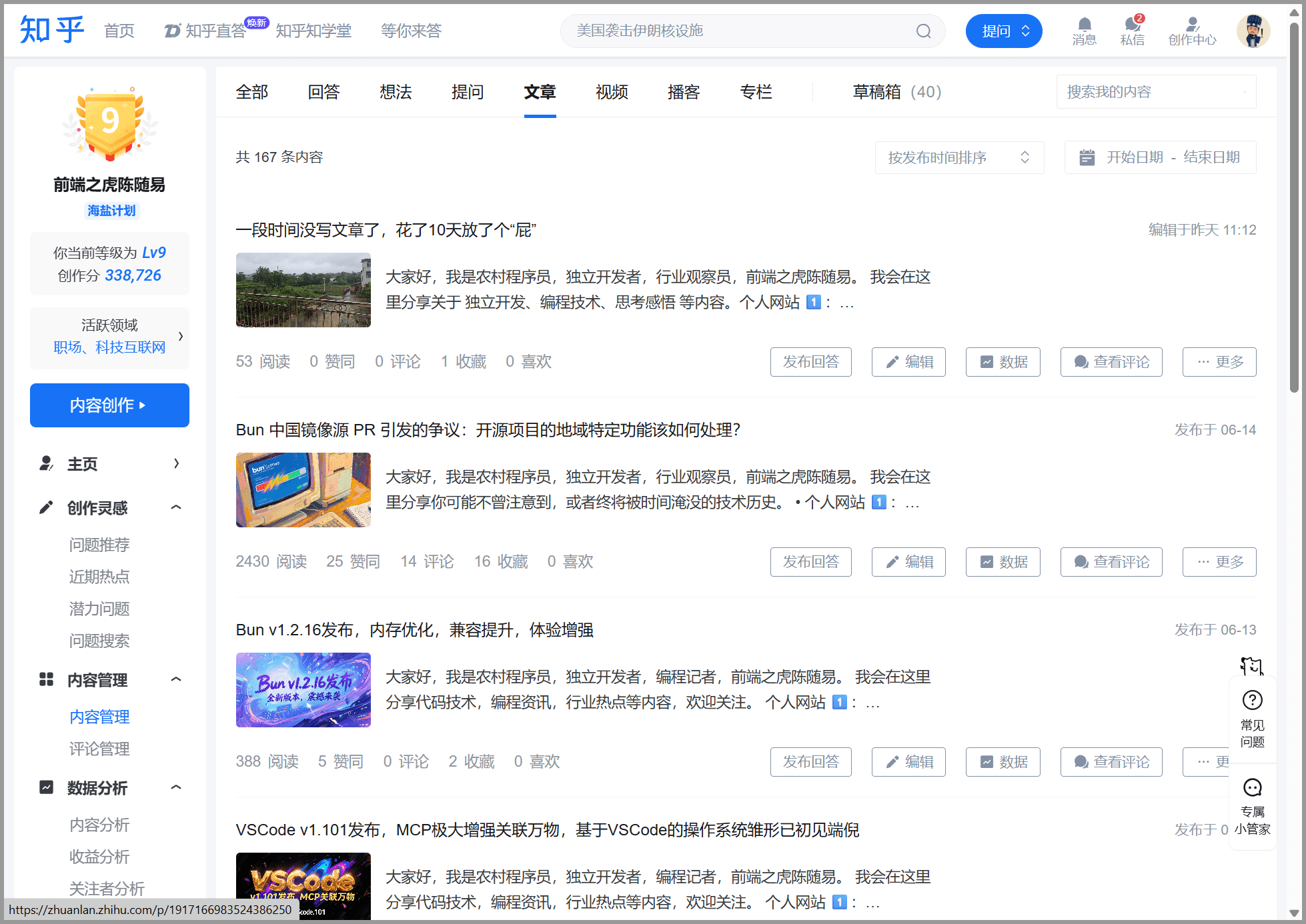The height and width of the screenshot is (924, 1306).
Task: Click 数据 for first article
Action: [1003, 362]
